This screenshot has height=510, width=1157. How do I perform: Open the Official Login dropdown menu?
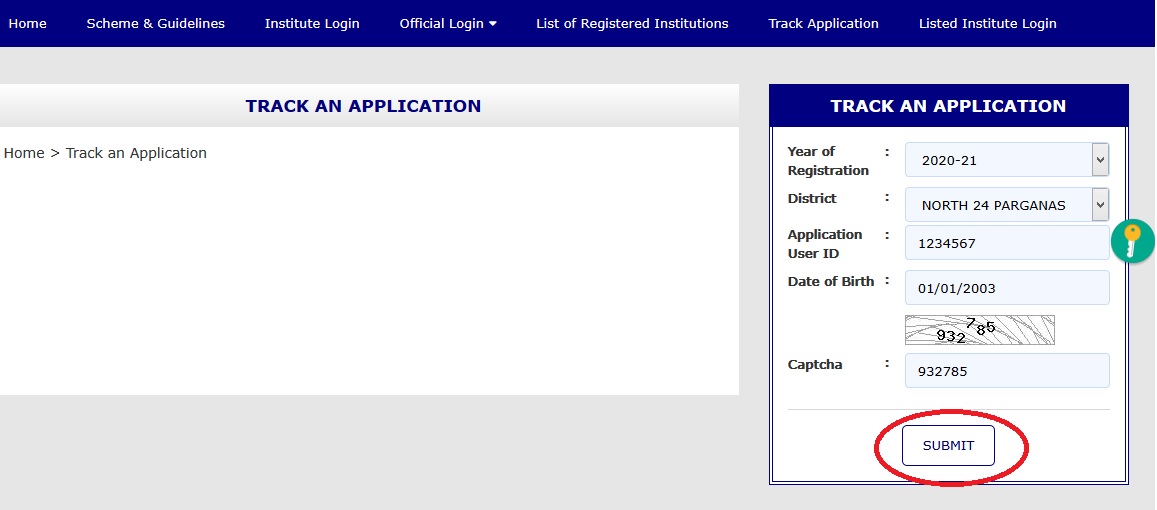[x=447, y=23]
